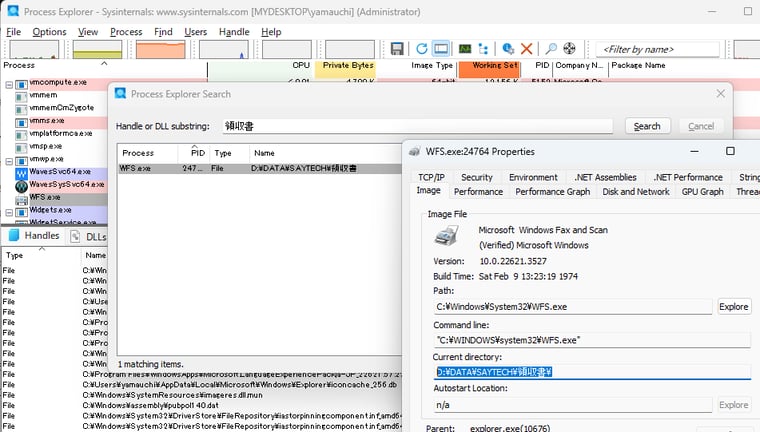
Task: Switch to the Security tab
Action: pyautogui.click(x=476, y=177)
